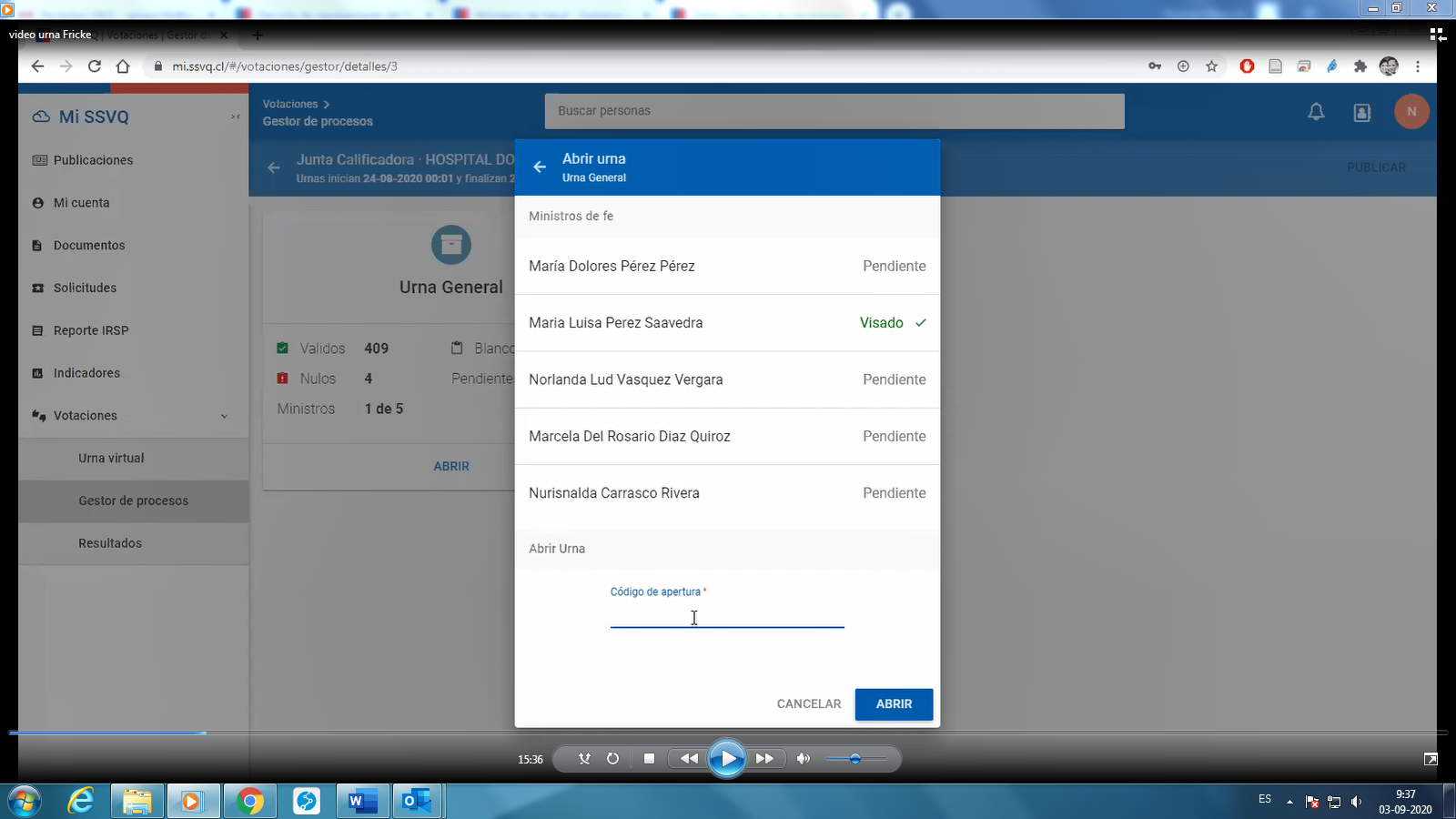The image size is (1456, 819).
Task: Open the Windows Start menu
Action: 24,802
